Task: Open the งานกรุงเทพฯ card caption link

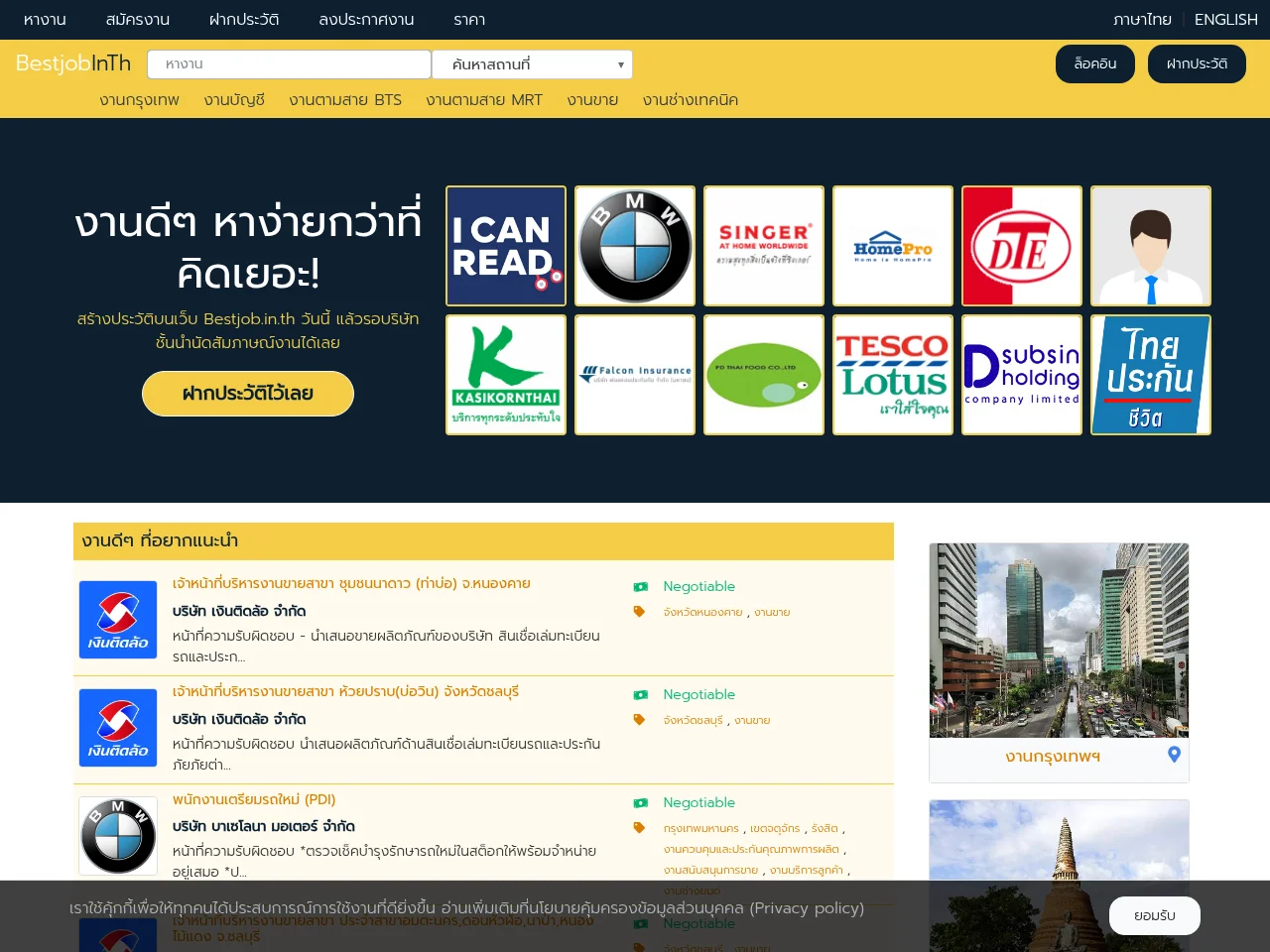Action: 1053,757
